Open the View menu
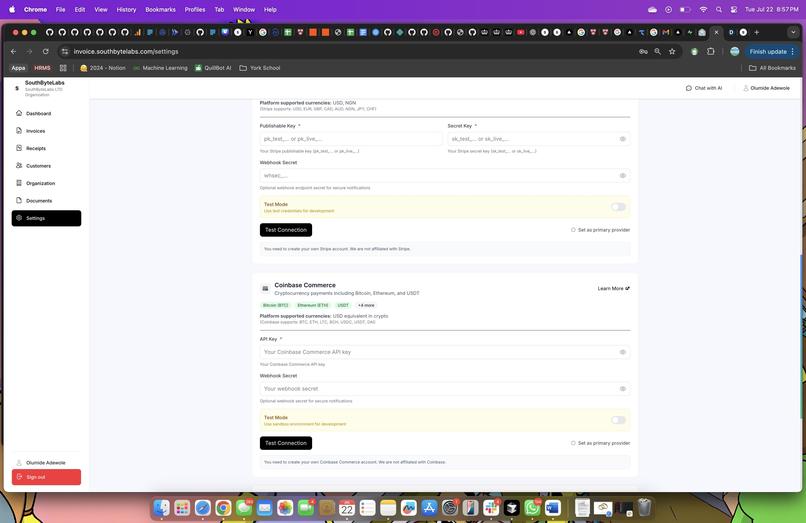Image resolution: width=806 pixels, height=523 pixels. tap(101, 9)
